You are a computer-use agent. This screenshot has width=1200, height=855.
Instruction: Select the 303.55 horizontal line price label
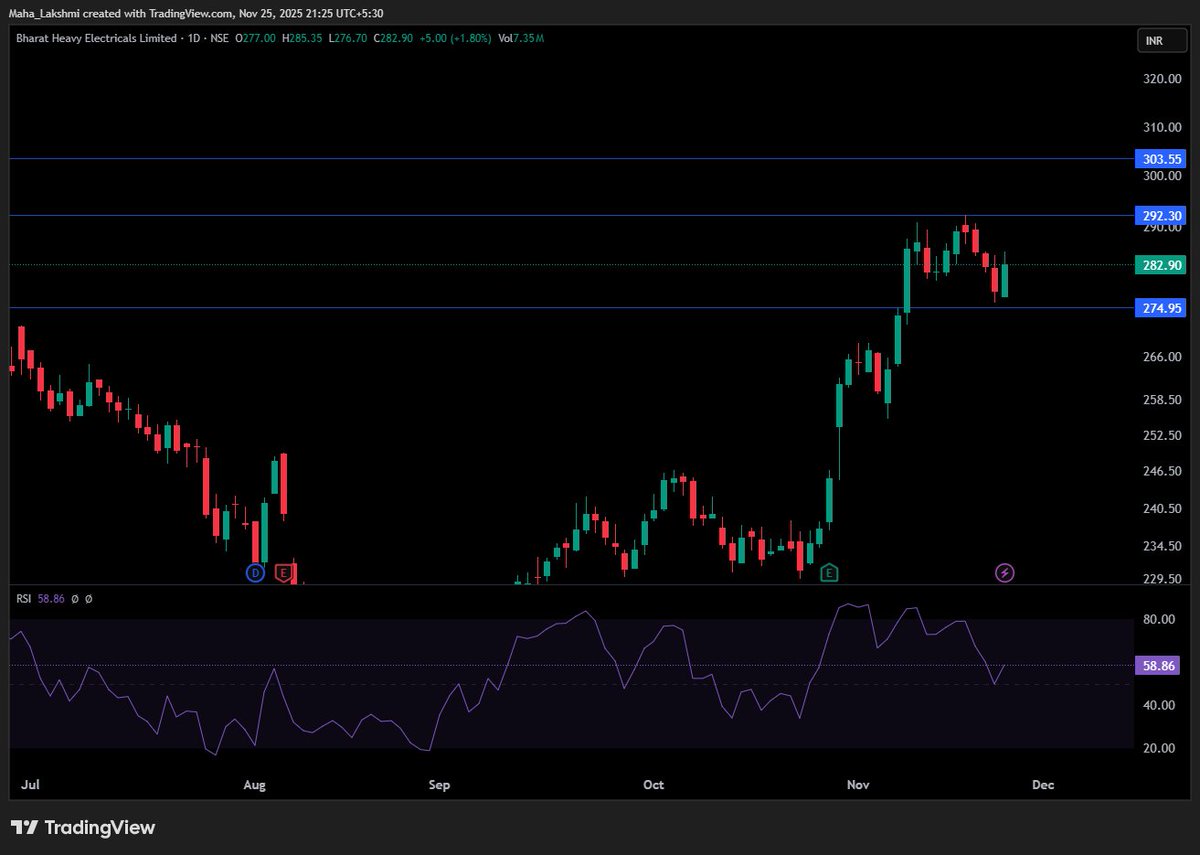pyautogui.click(x=1162, y=159)
